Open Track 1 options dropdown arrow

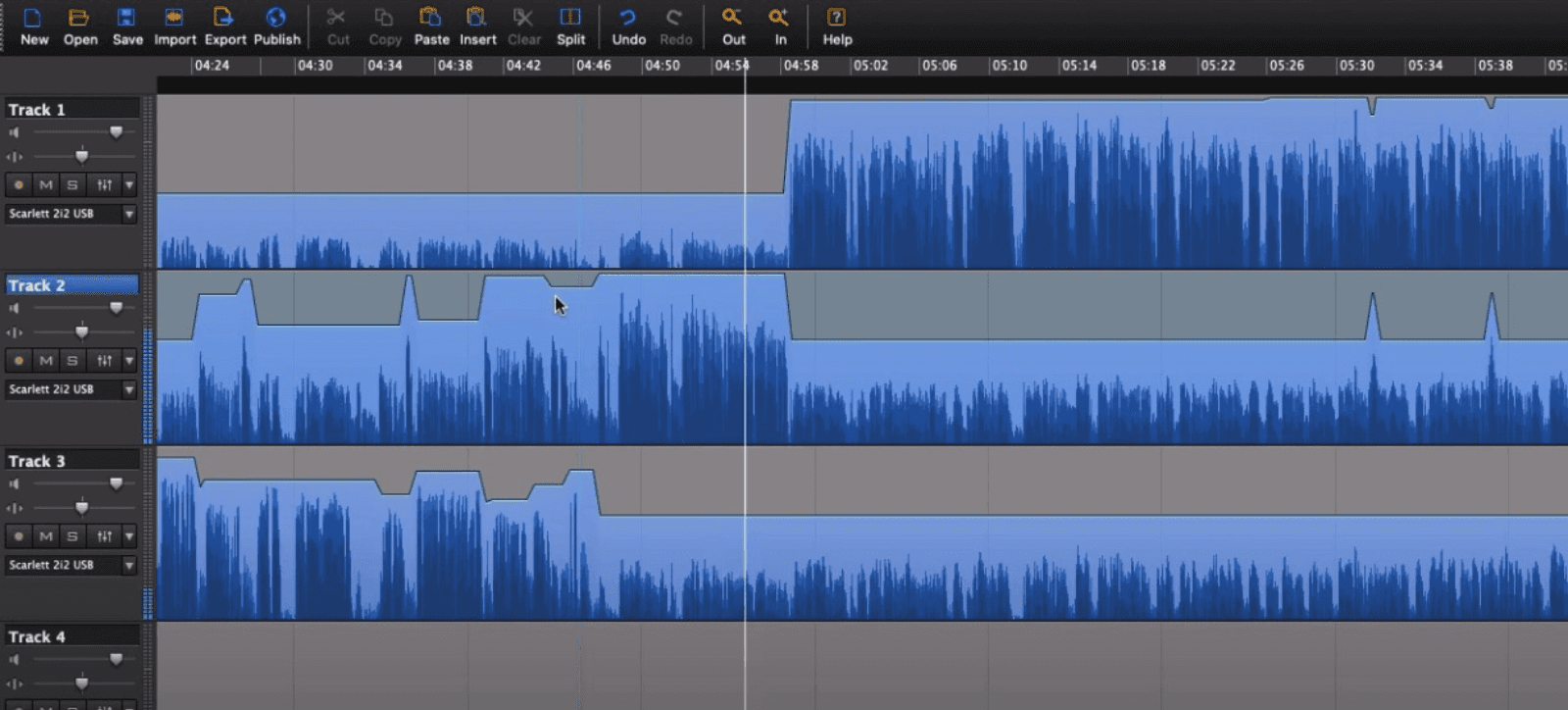[128, 184]
